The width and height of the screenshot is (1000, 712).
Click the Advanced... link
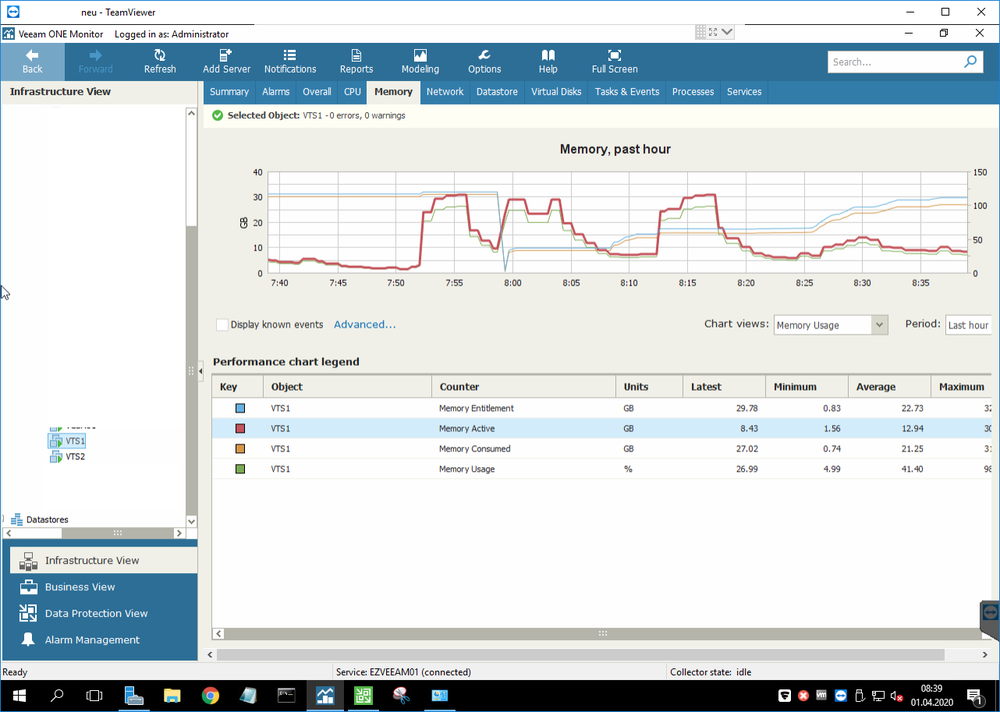point(365,325)
